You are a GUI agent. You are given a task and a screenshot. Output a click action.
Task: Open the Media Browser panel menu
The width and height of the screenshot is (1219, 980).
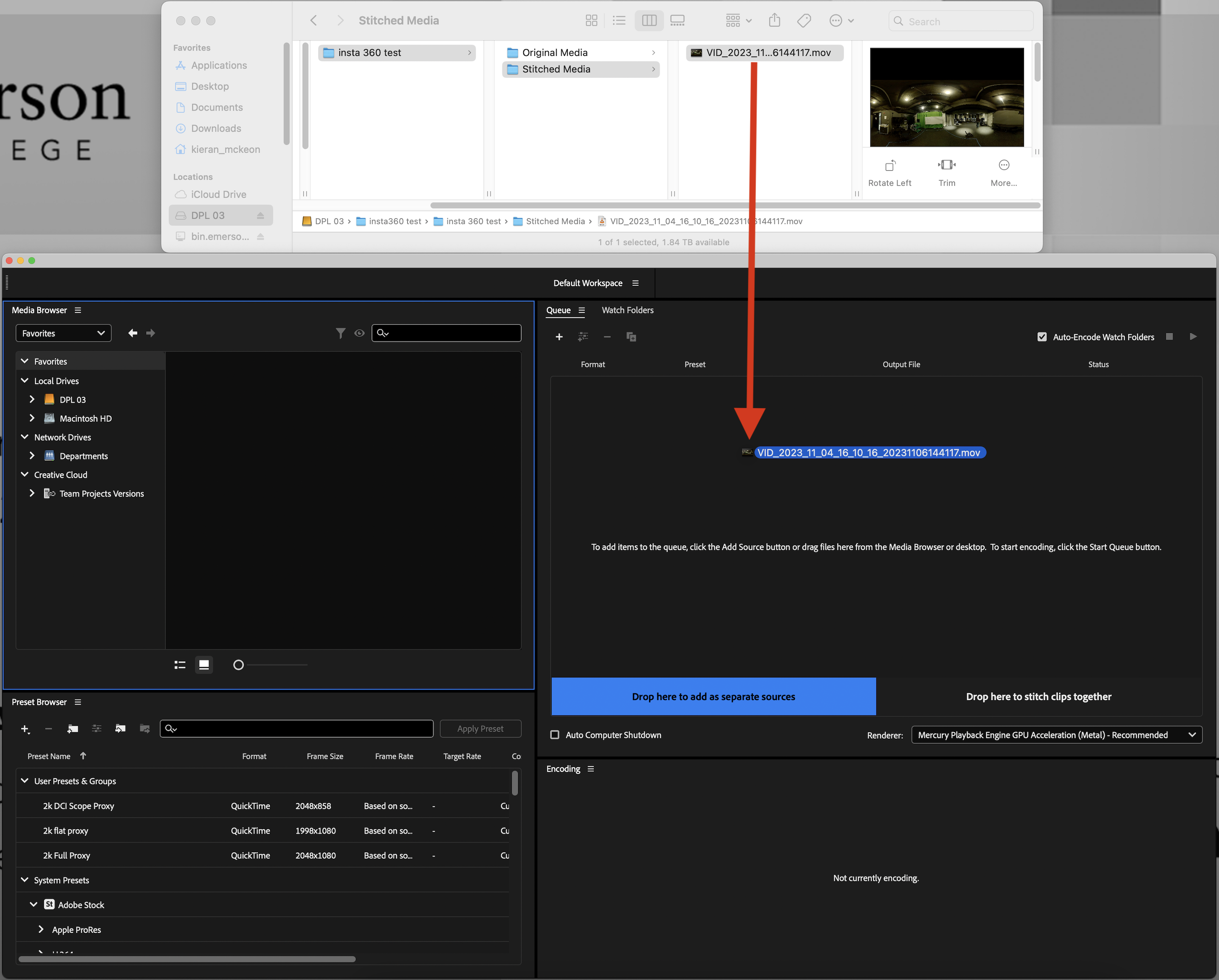click(78, 310)
